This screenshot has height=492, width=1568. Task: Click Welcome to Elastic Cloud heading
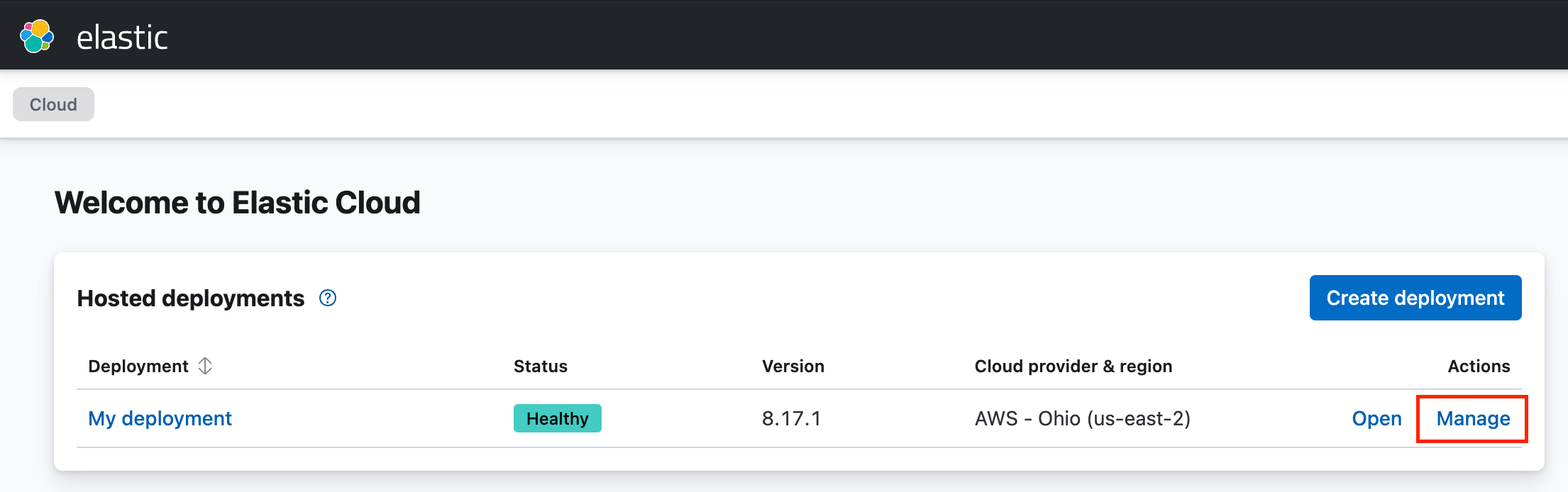(238, 203)
